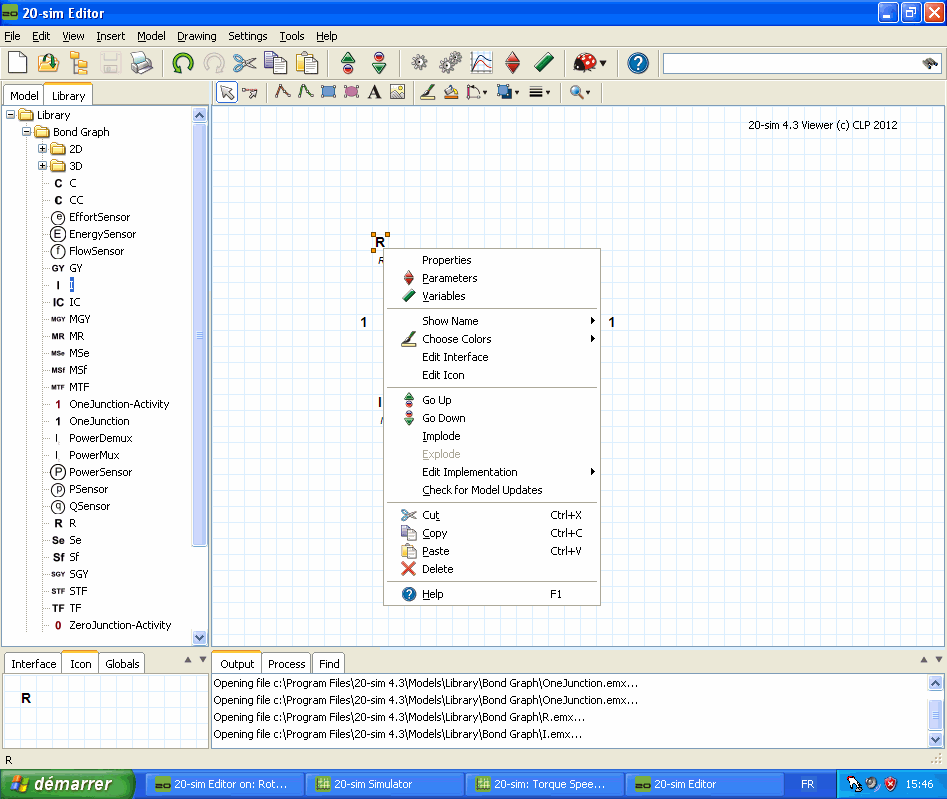Click the scissors Cut toolbar icon
947x799 pixels.
pyautogui.click(x=245, y=63)
